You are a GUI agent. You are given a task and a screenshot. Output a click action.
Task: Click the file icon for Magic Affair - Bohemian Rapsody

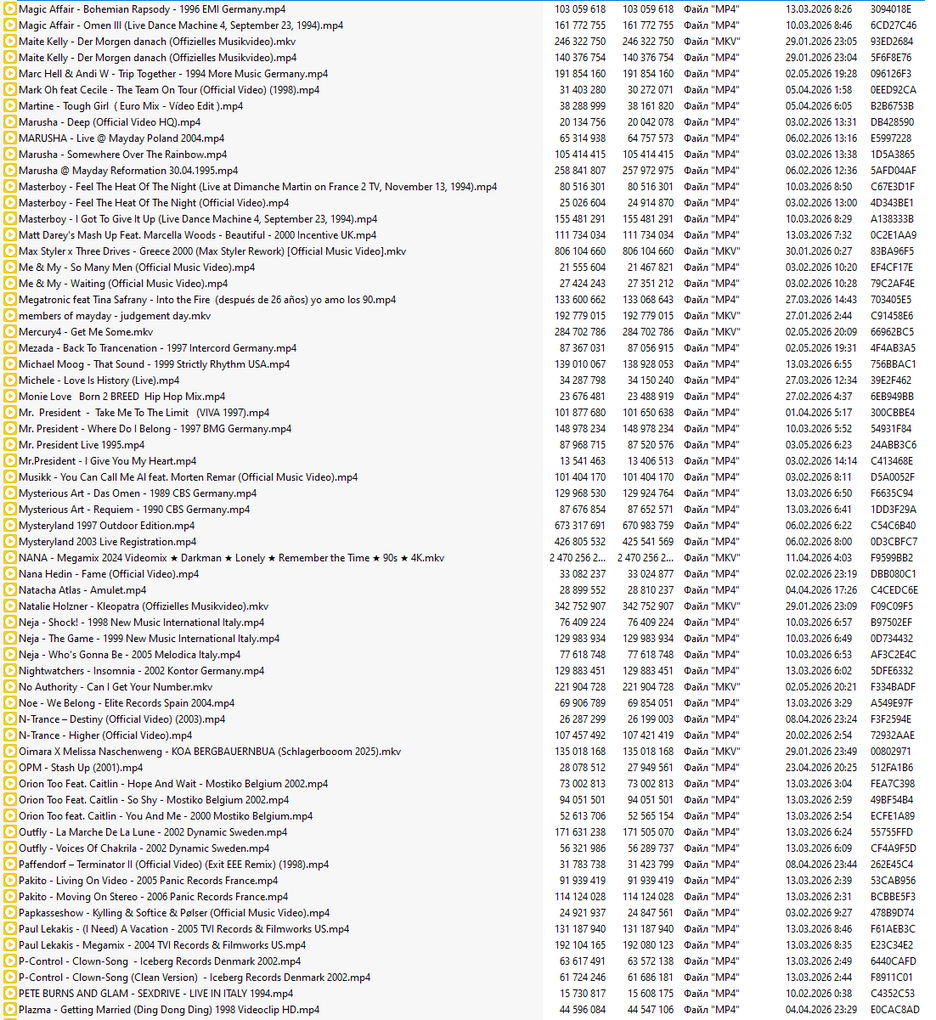(x=10, y=9)
